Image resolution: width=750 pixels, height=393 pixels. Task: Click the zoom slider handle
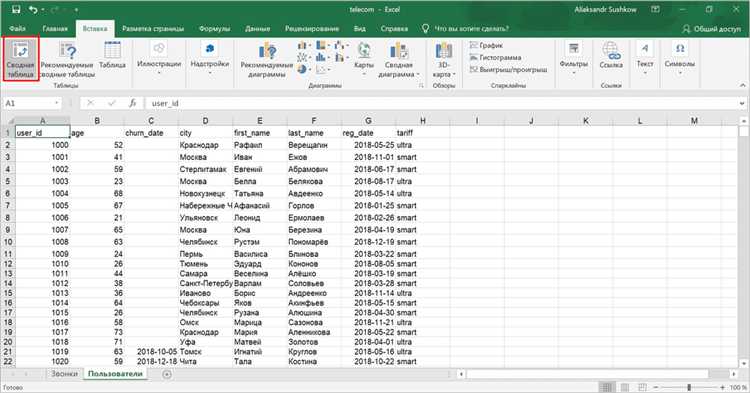pos(689,387)
